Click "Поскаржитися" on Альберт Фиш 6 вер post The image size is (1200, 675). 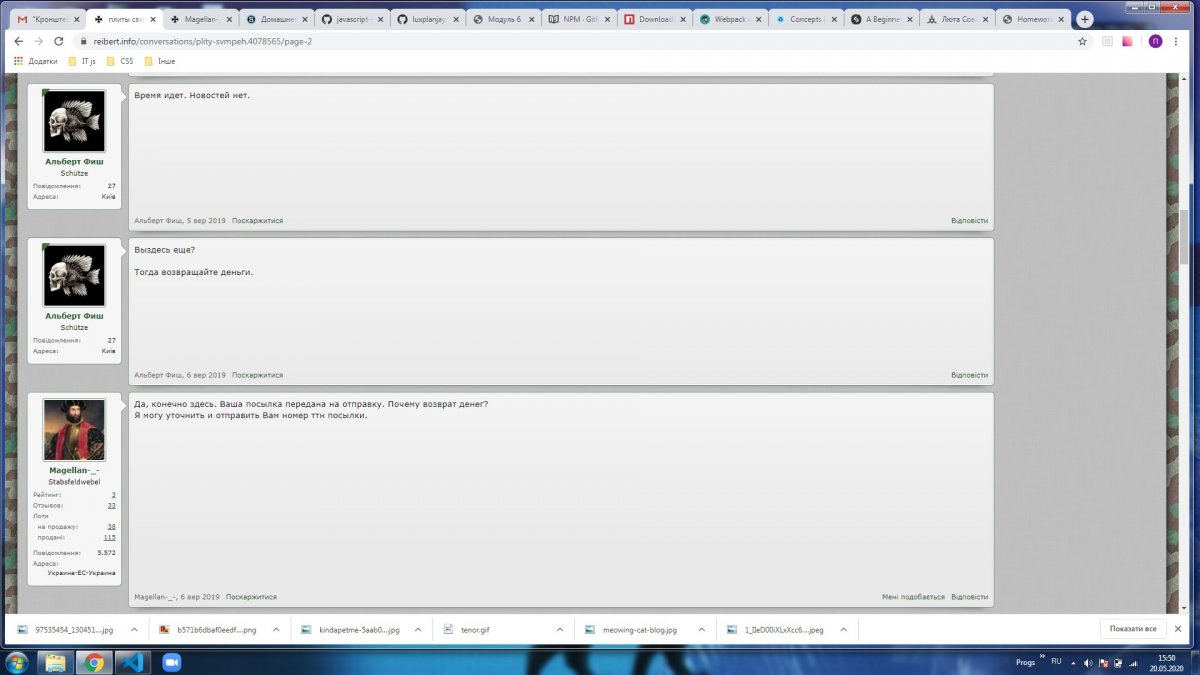tap(257, 375)
